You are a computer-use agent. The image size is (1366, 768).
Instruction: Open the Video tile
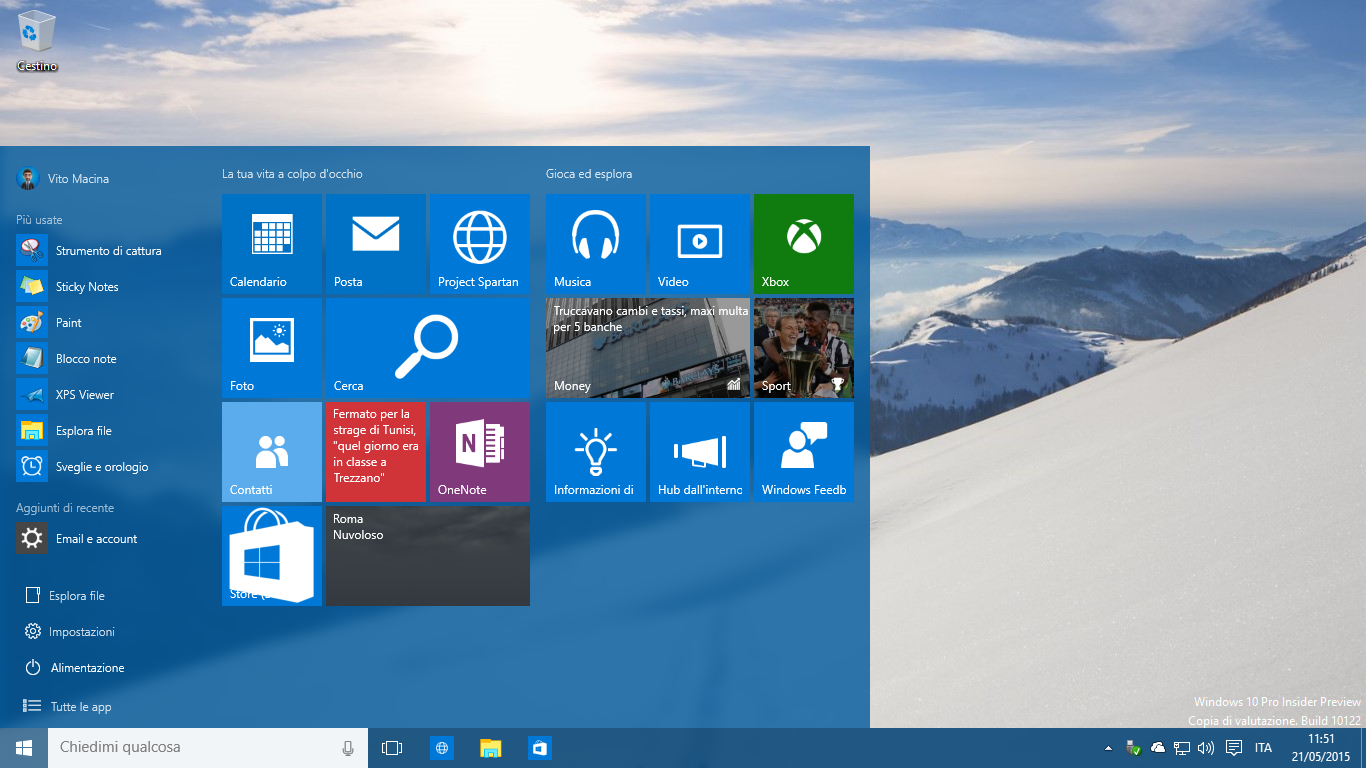coord(700,244)
